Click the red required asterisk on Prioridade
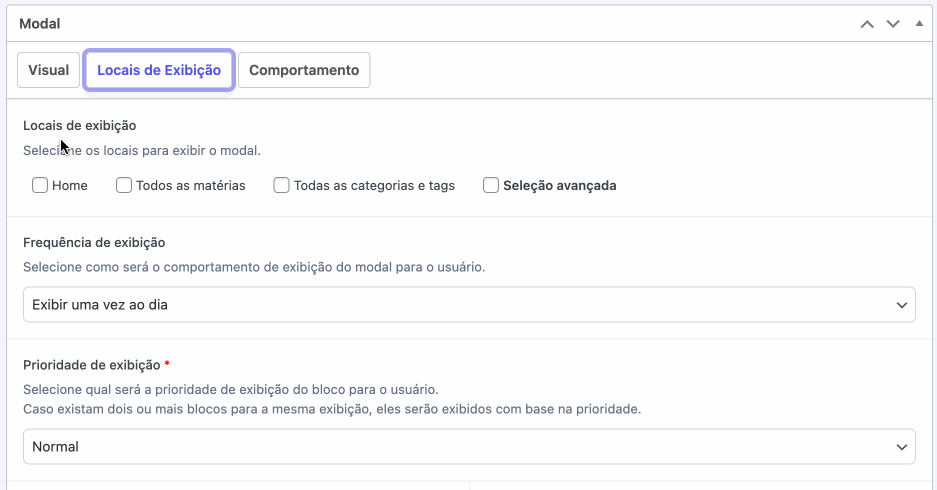 167,364
